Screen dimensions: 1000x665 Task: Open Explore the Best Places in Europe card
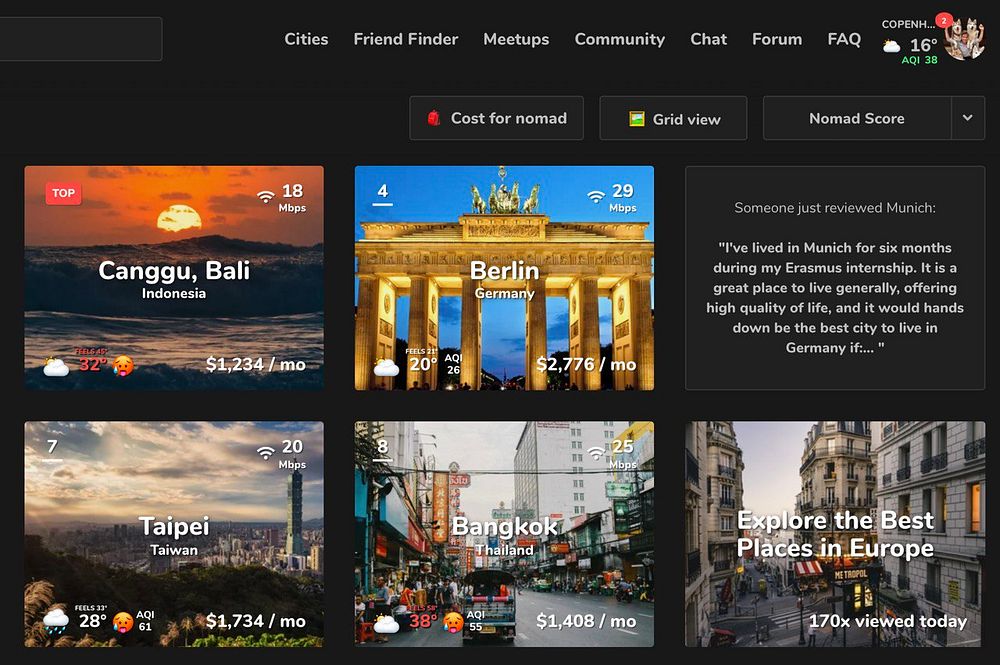point(835,534)
